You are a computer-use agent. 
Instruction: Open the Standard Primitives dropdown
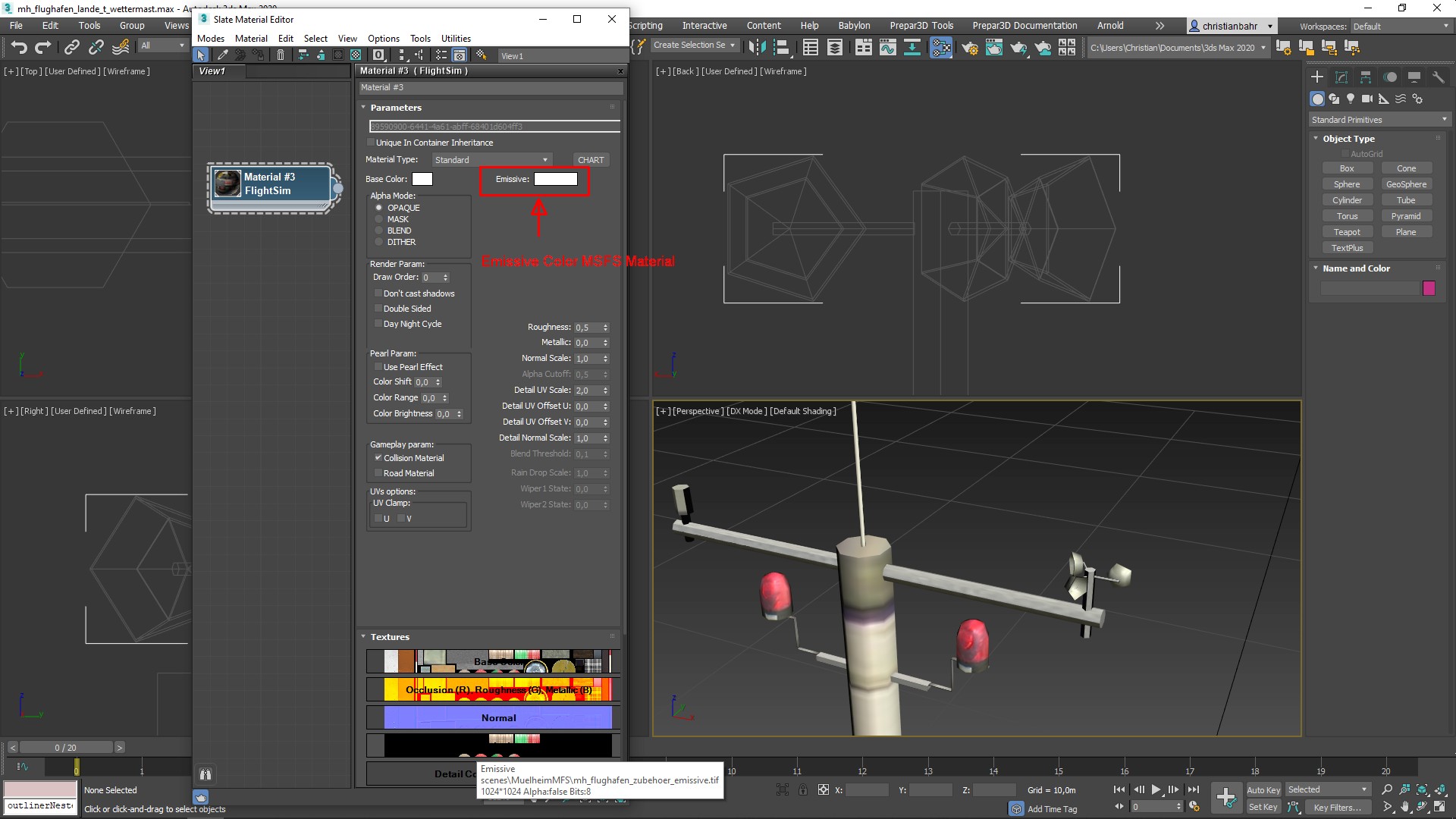click(x=1379, y=120)
